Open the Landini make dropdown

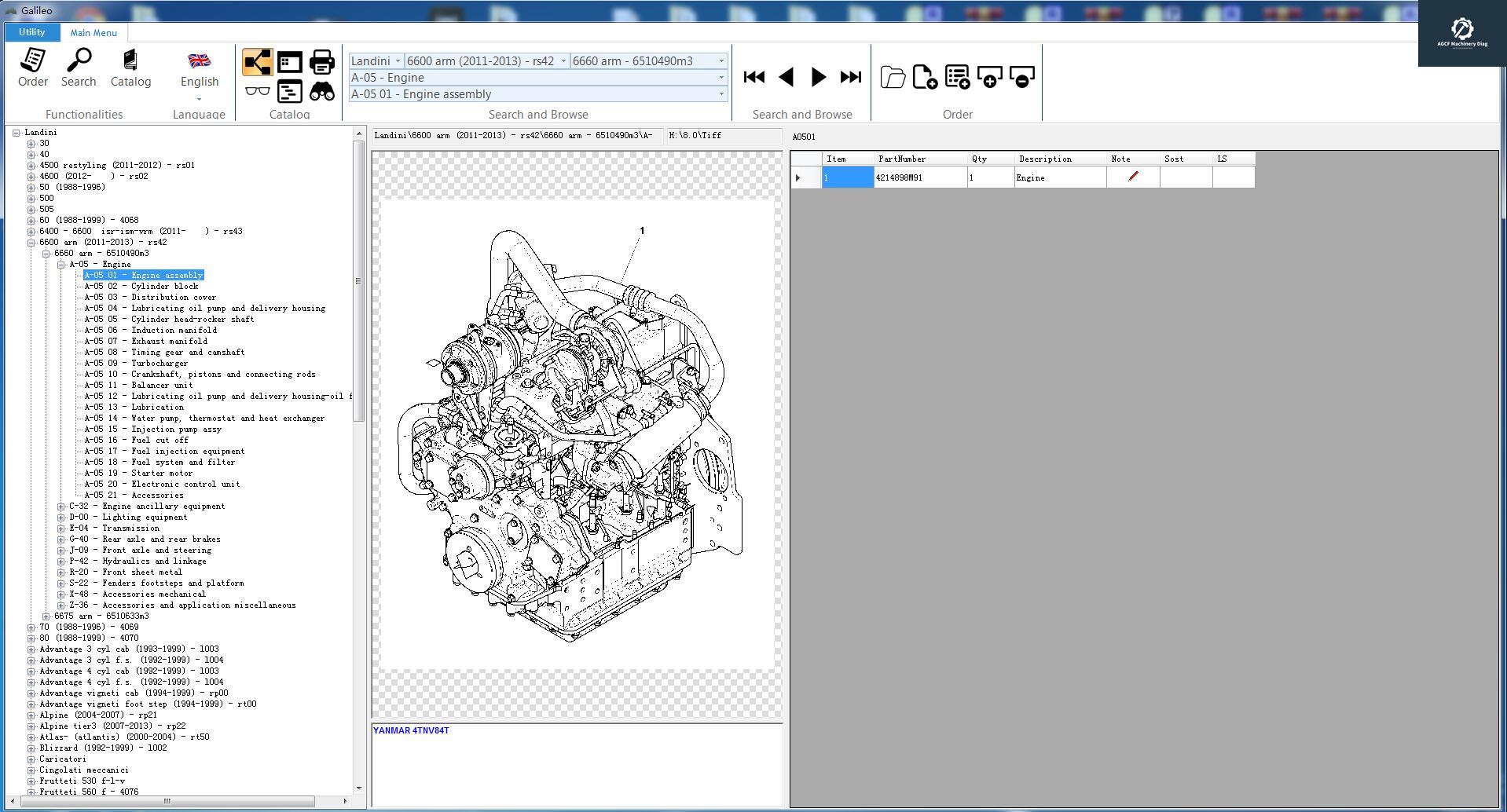[x=397, y=60]
